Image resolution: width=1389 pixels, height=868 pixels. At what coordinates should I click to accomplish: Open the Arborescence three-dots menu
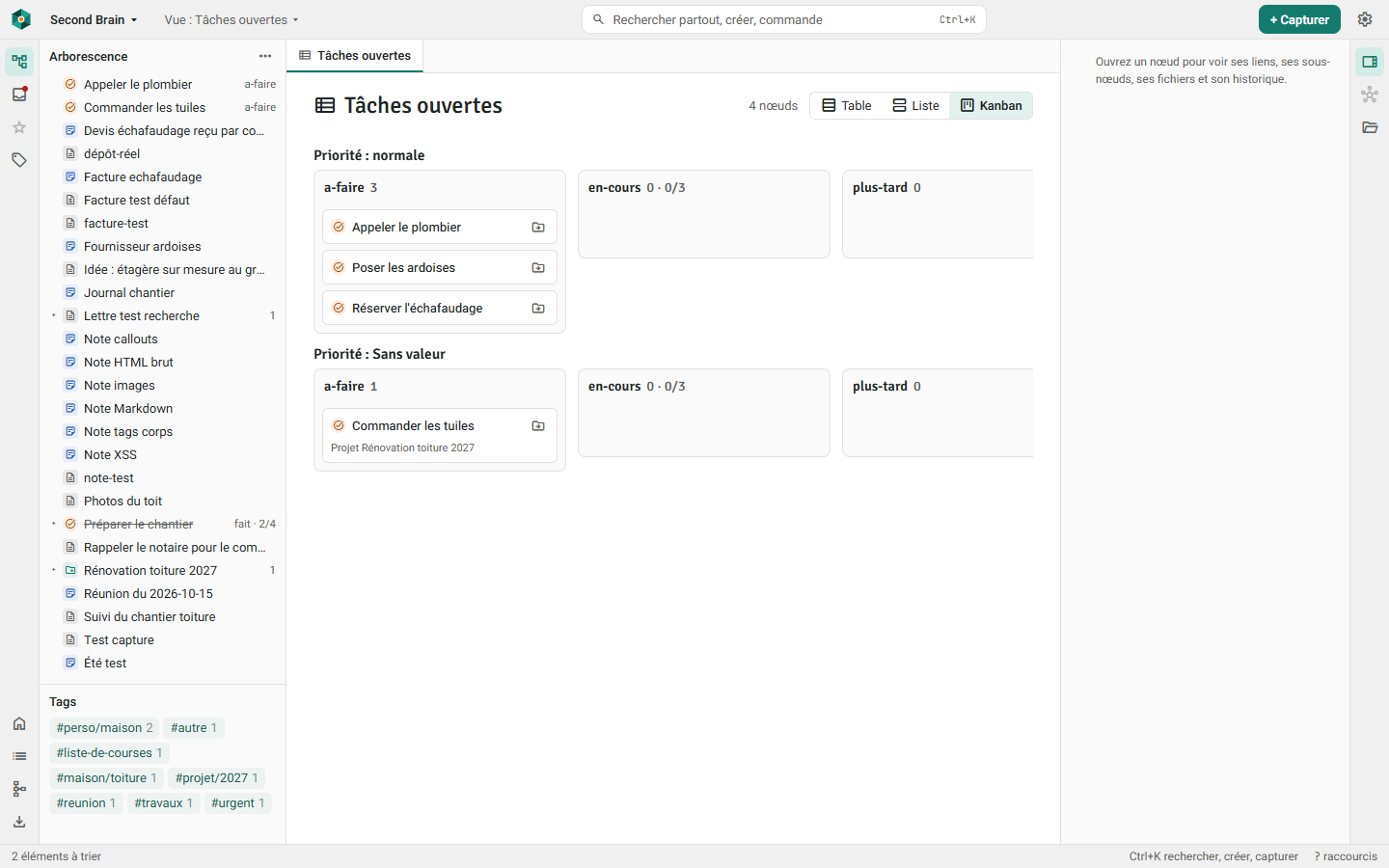[265, 56]
